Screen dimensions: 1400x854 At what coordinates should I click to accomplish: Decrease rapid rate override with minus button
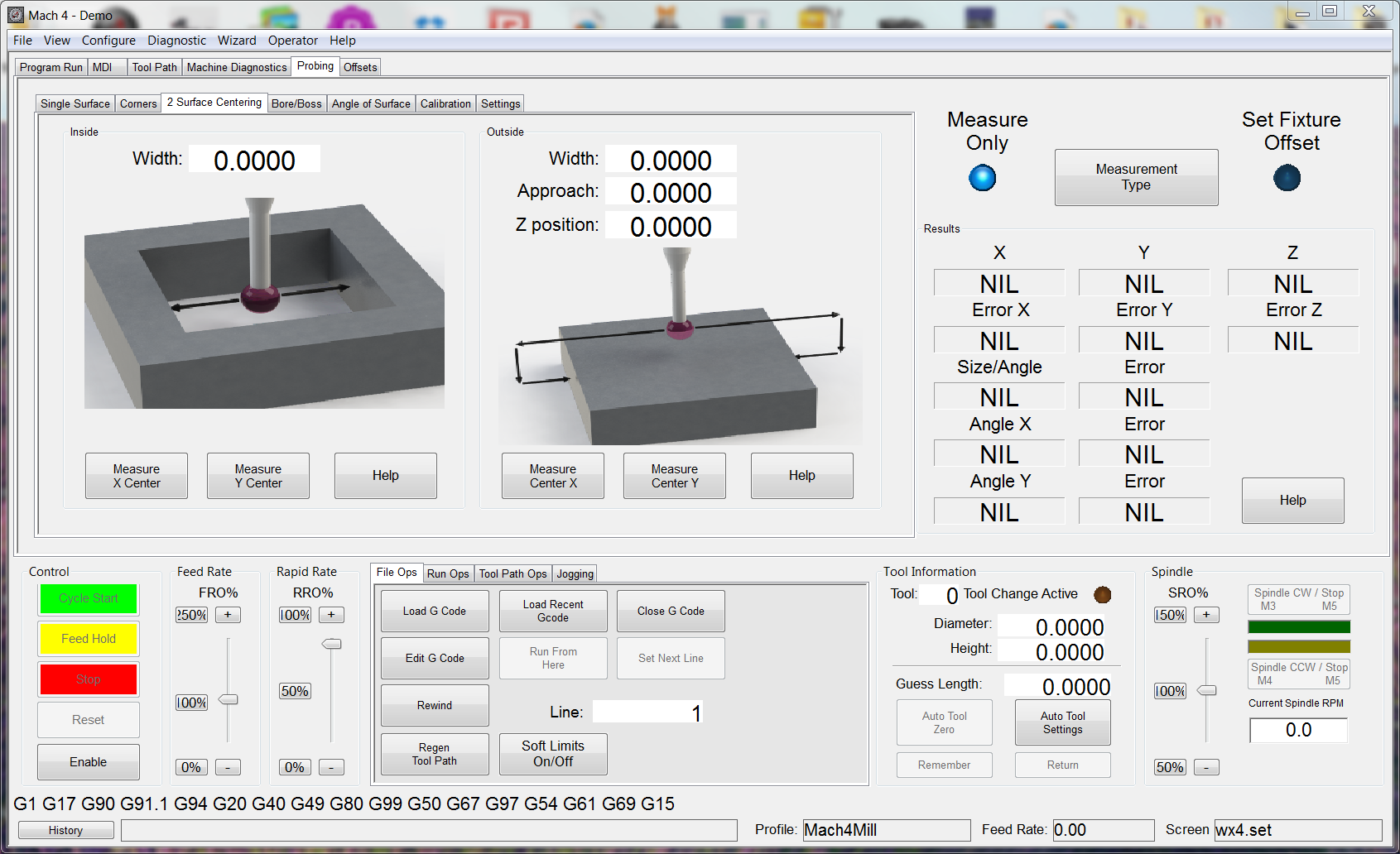331,767
